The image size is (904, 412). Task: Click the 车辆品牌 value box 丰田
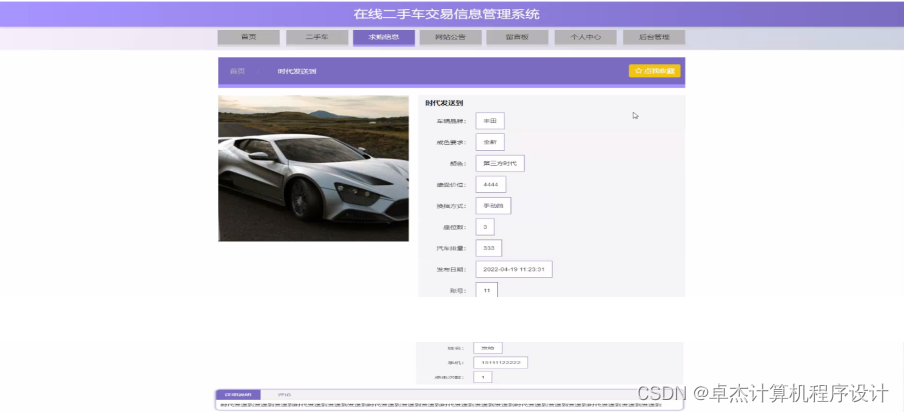pos(490,120)
